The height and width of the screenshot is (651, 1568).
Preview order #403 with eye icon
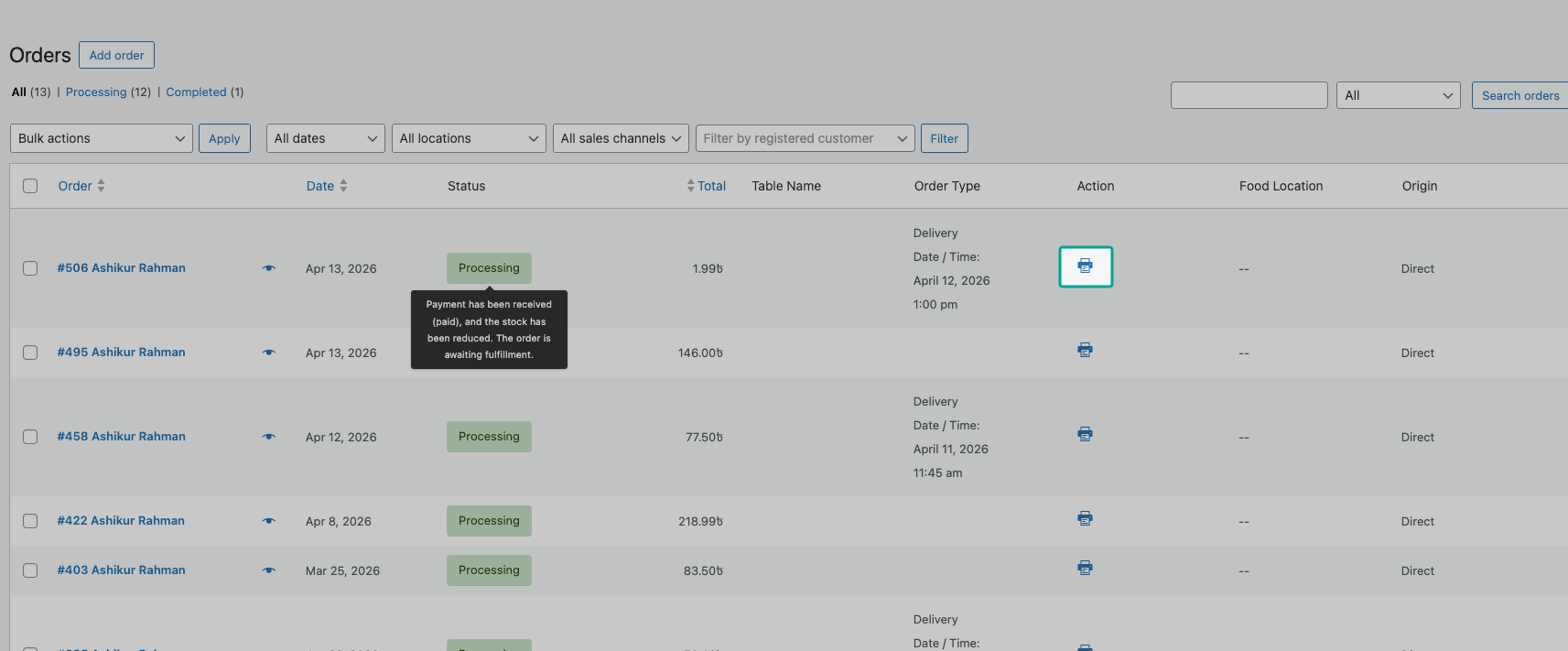pyautogui.click(x=268, y=570)
